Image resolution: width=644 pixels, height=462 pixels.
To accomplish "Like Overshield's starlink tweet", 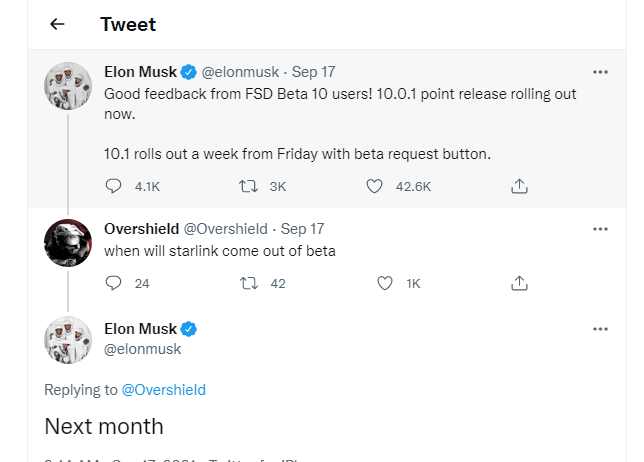I will click(385, 283).
